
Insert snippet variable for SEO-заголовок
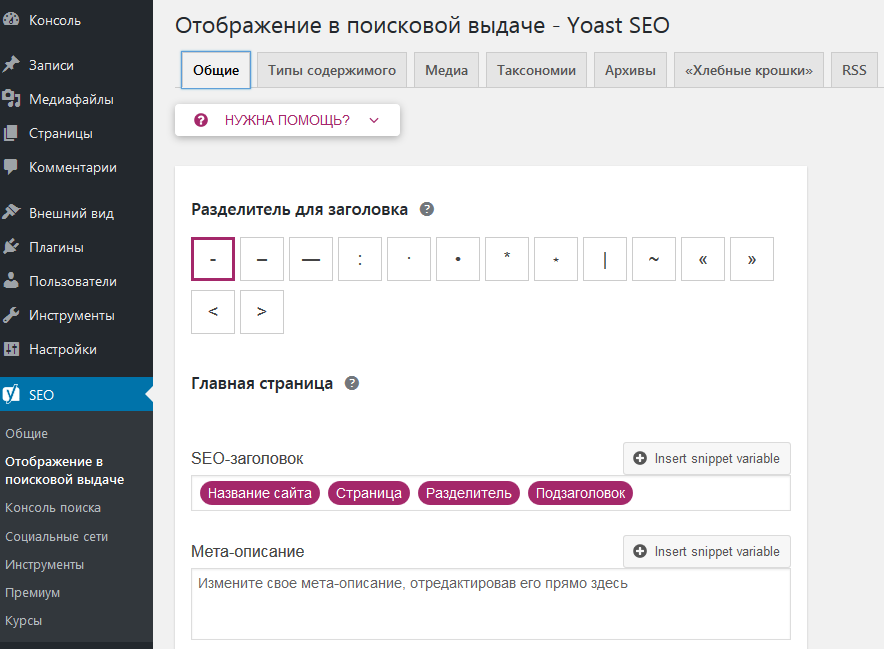pos(707,458)
